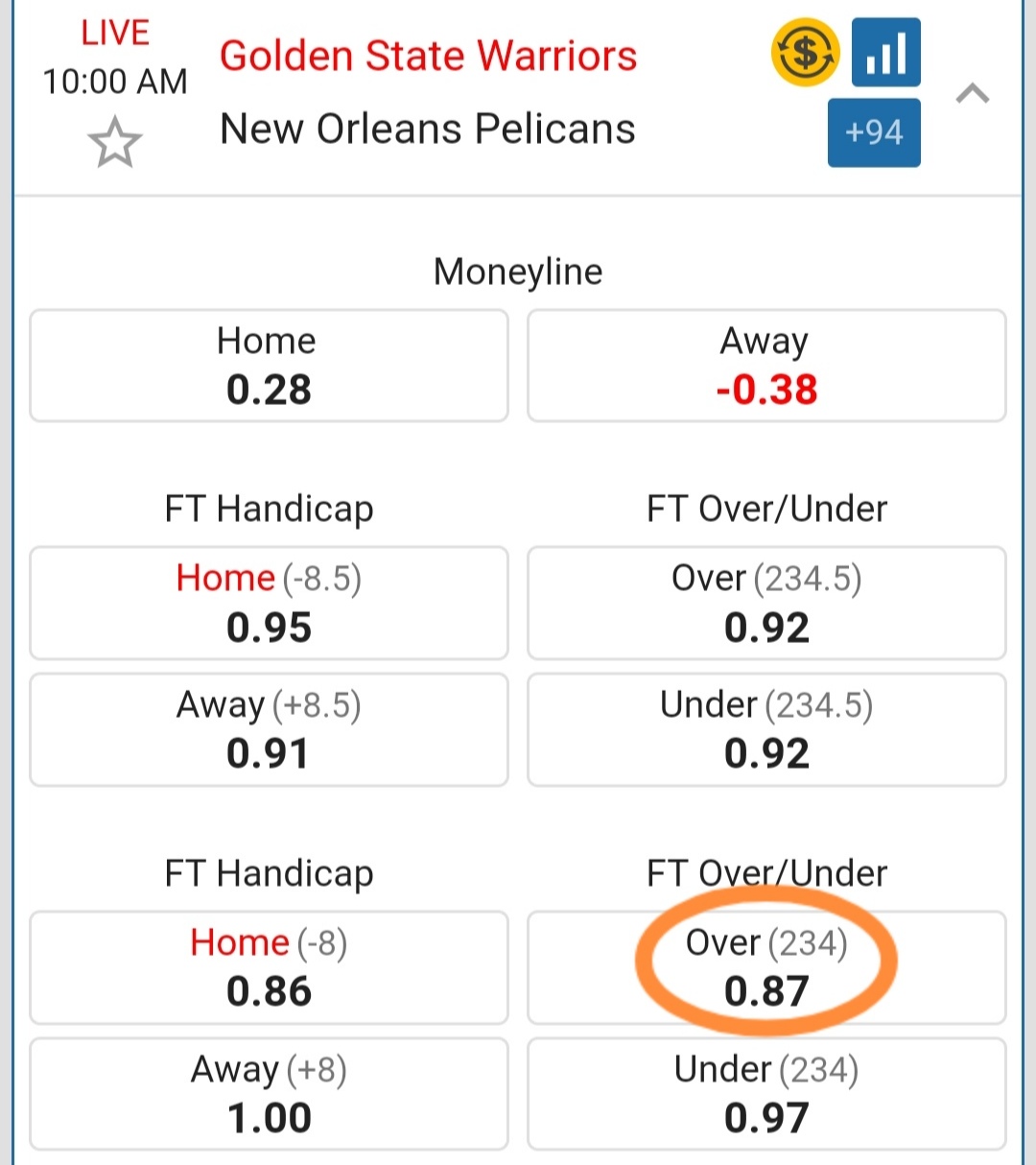Click the gold dollar cash-out icon
This screenshot has width=1036, height=1165.
[x=805, y=53]
